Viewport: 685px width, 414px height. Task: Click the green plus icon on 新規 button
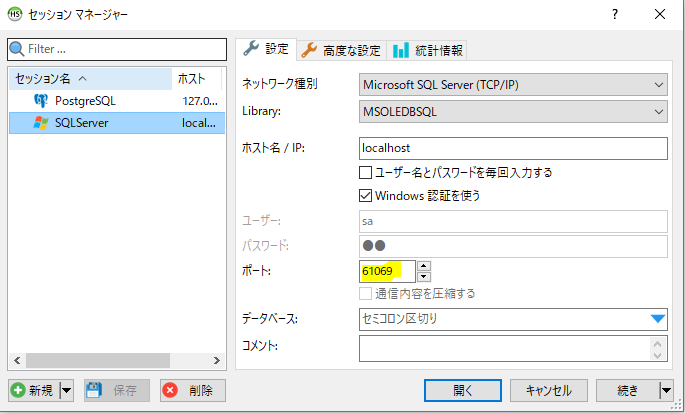18,390
